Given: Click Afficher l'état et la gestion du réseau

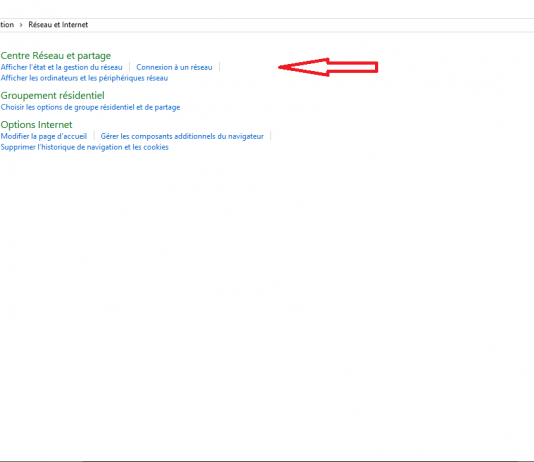Looking at the screenshot, I should tap(61, 67).
